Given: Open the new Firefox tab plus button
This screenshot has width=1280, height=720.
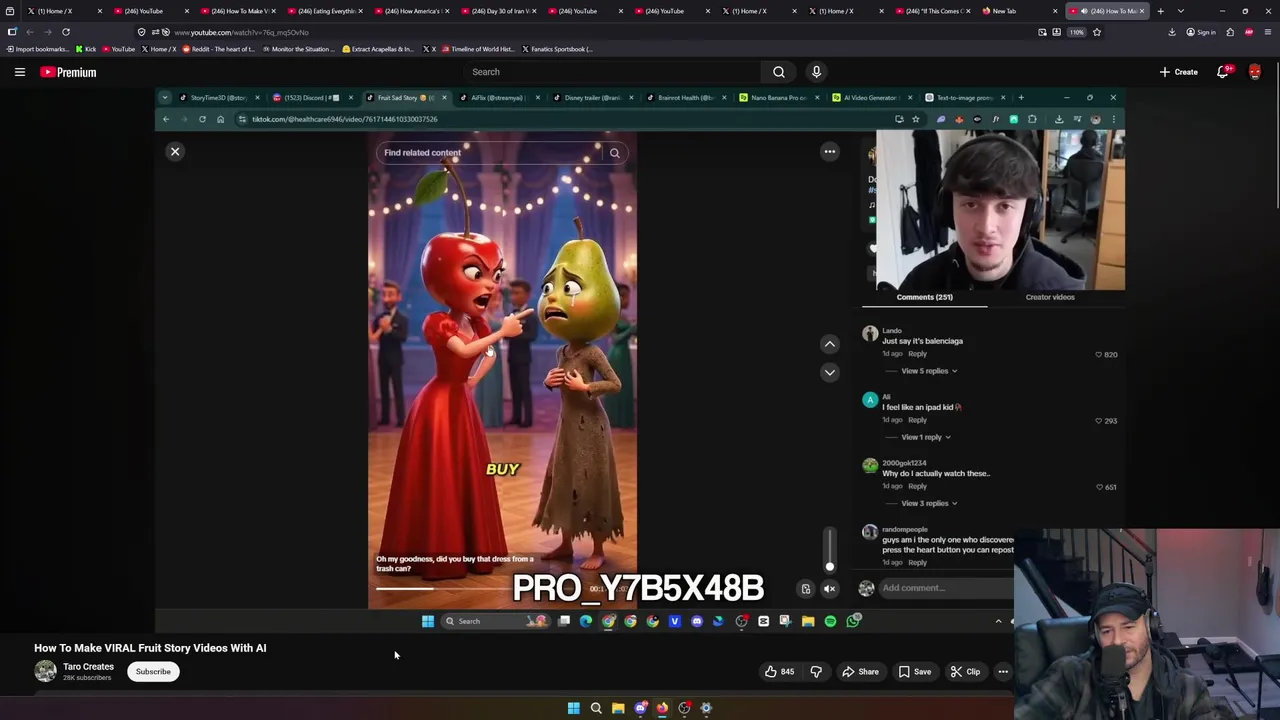Looking at the screenshot, I should tap(1160, 11).
